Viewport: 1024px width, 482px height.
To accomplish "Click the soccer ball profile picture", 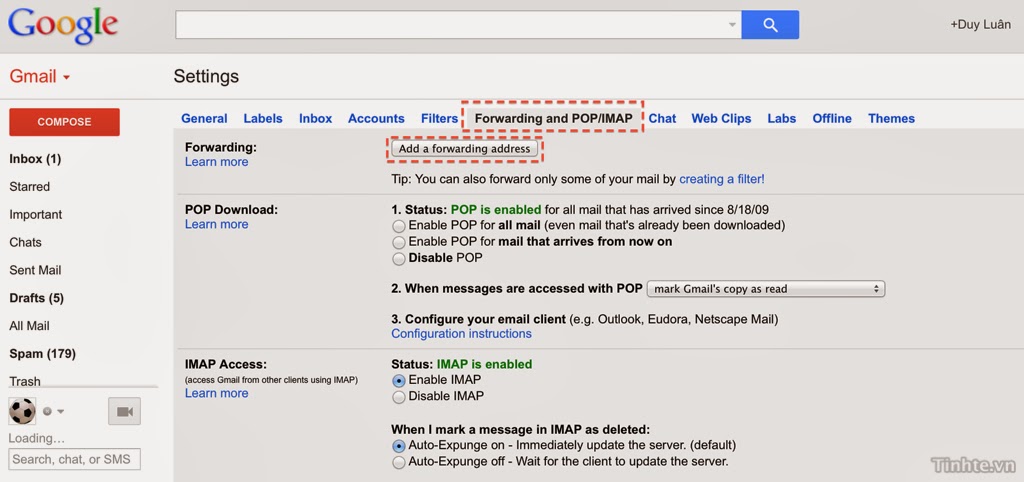I will [22, 411].
